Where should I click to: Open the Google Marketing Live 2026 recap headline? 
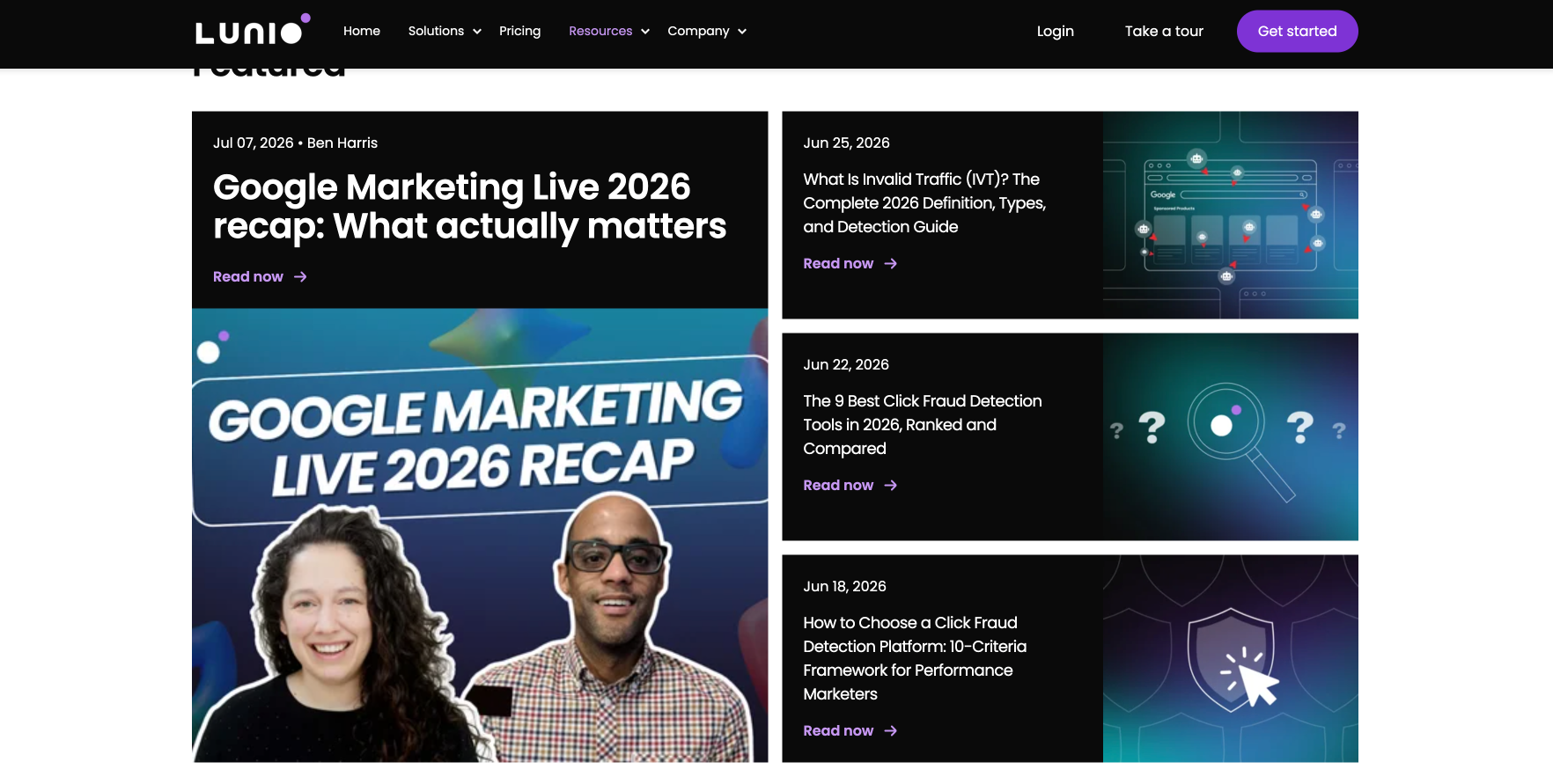tap(470, 207)
